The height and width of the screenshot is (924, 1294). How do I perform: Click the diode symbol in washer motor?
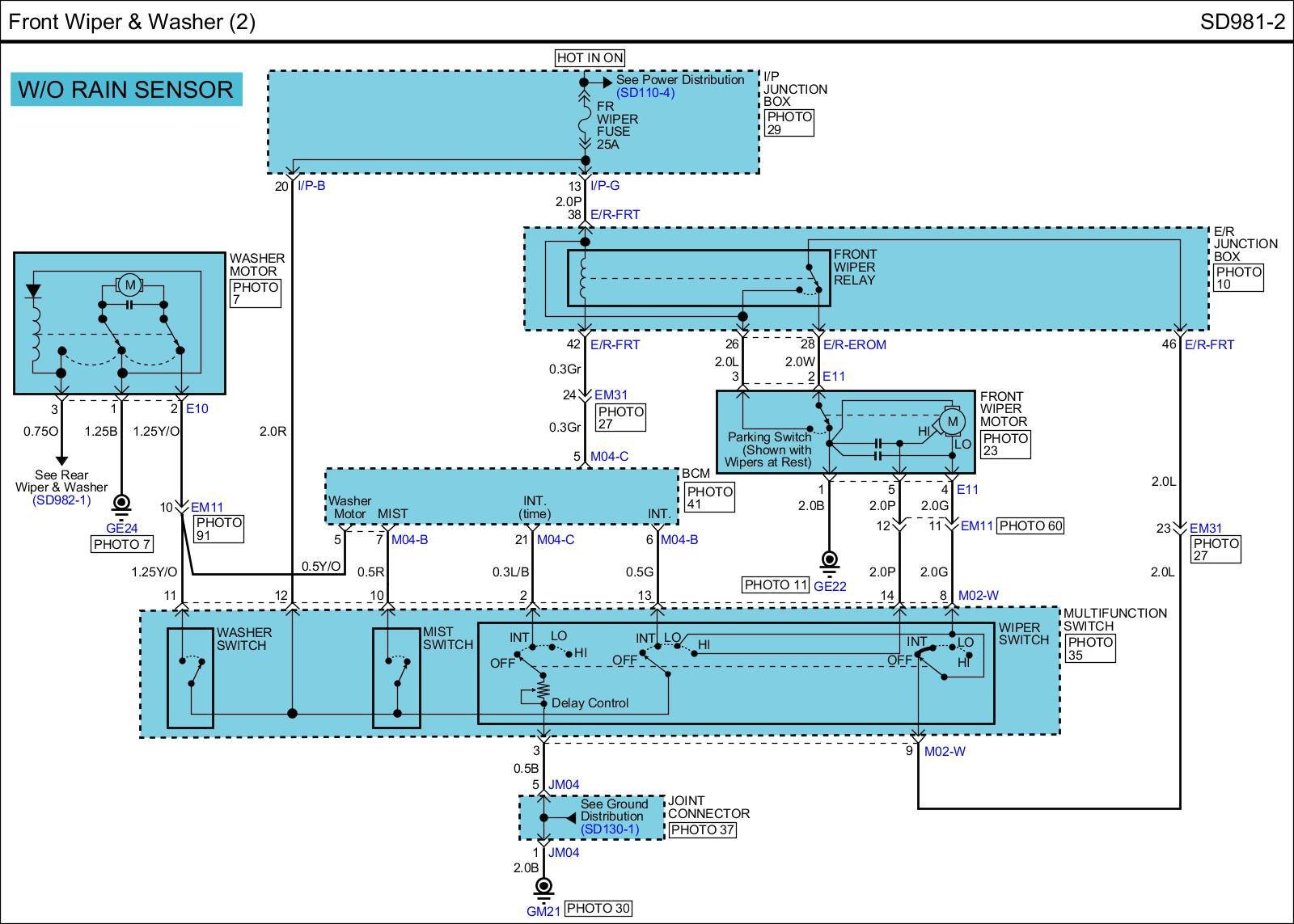tap(33, 293)
